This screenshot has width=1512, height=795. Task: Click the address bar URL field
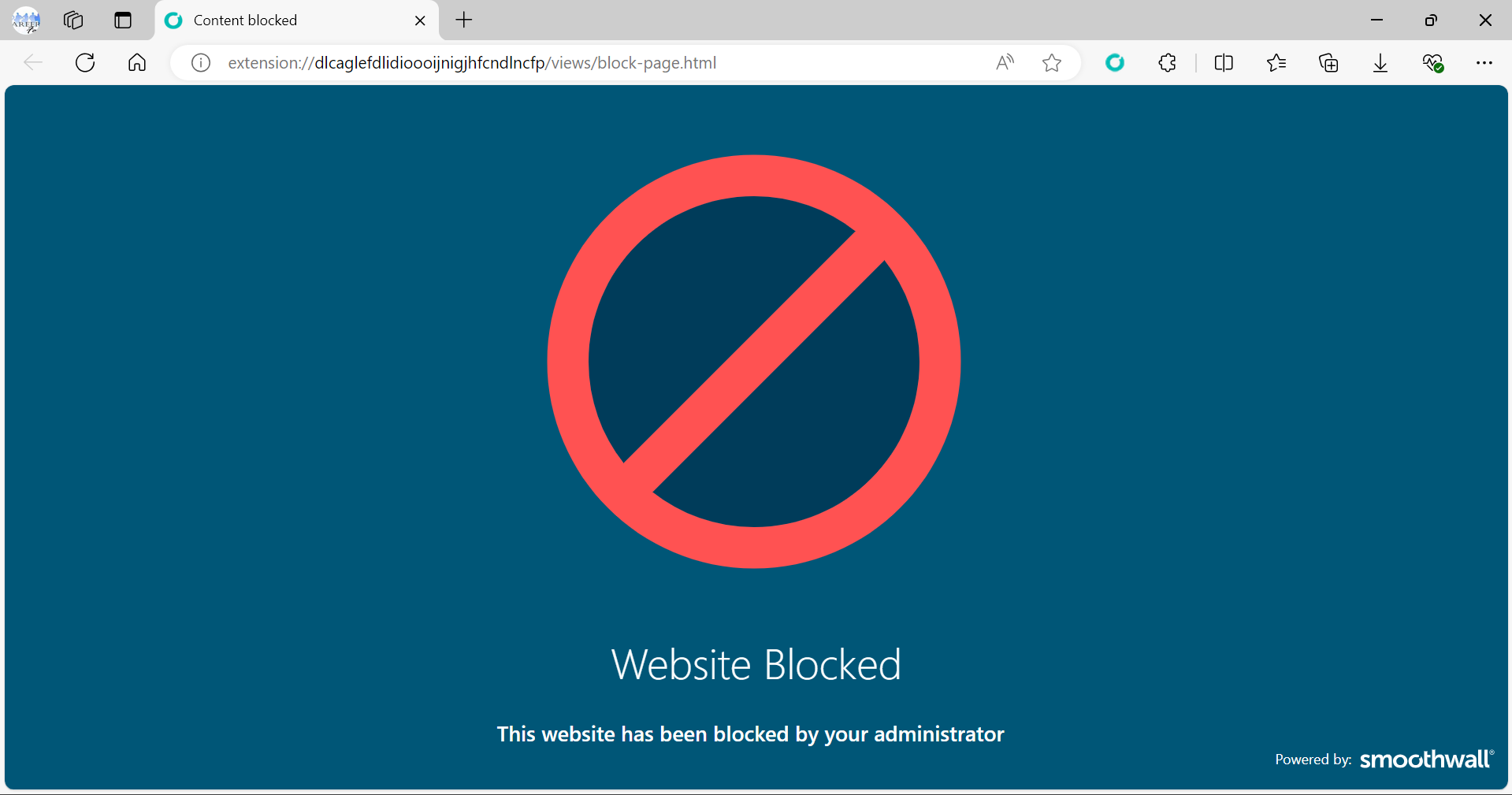(599, 62)
